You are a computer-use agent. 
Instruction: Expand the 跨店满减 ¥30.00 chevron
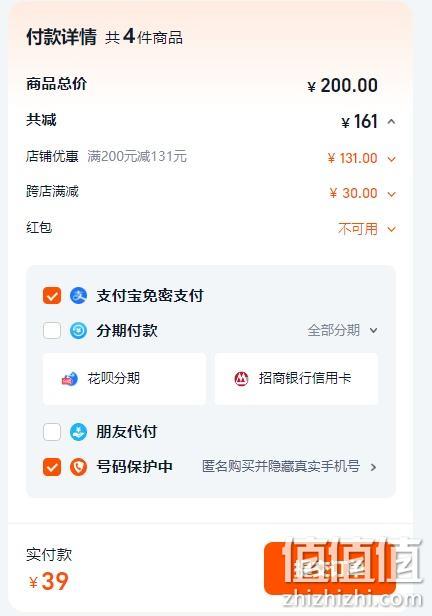391,194
